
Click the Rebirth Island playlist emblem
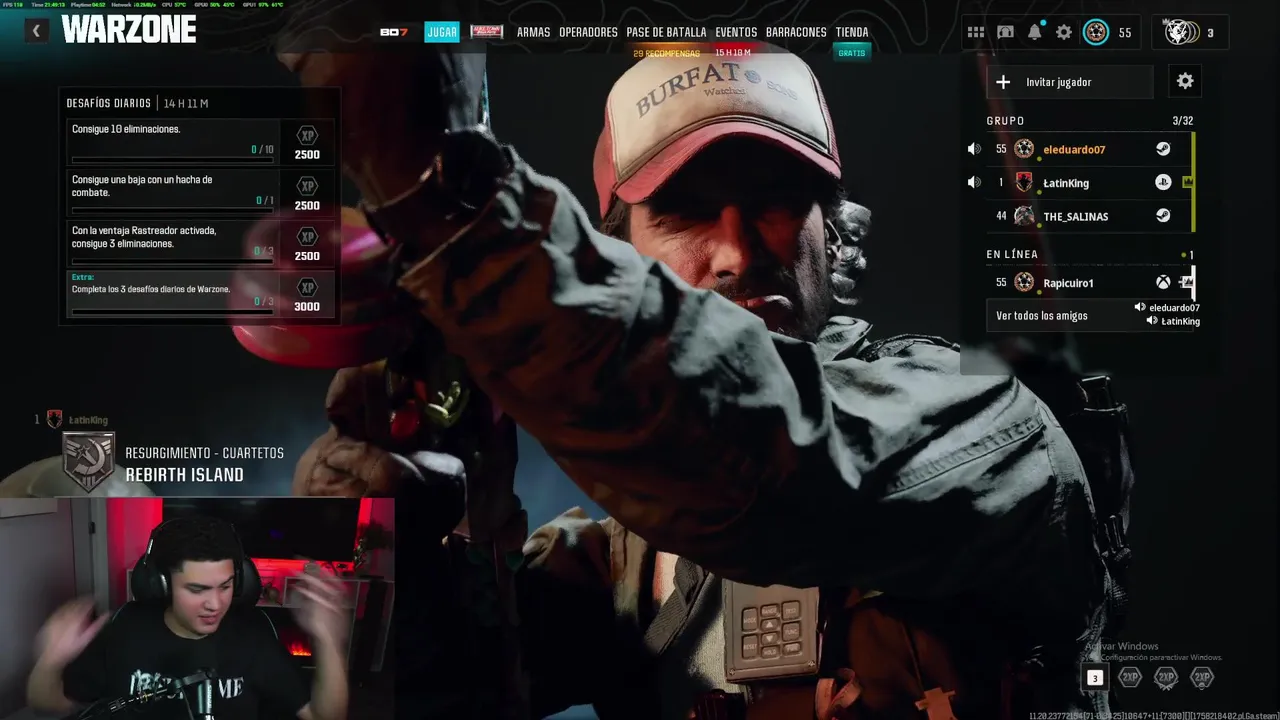pyautogui.click(x=89, y=462)
